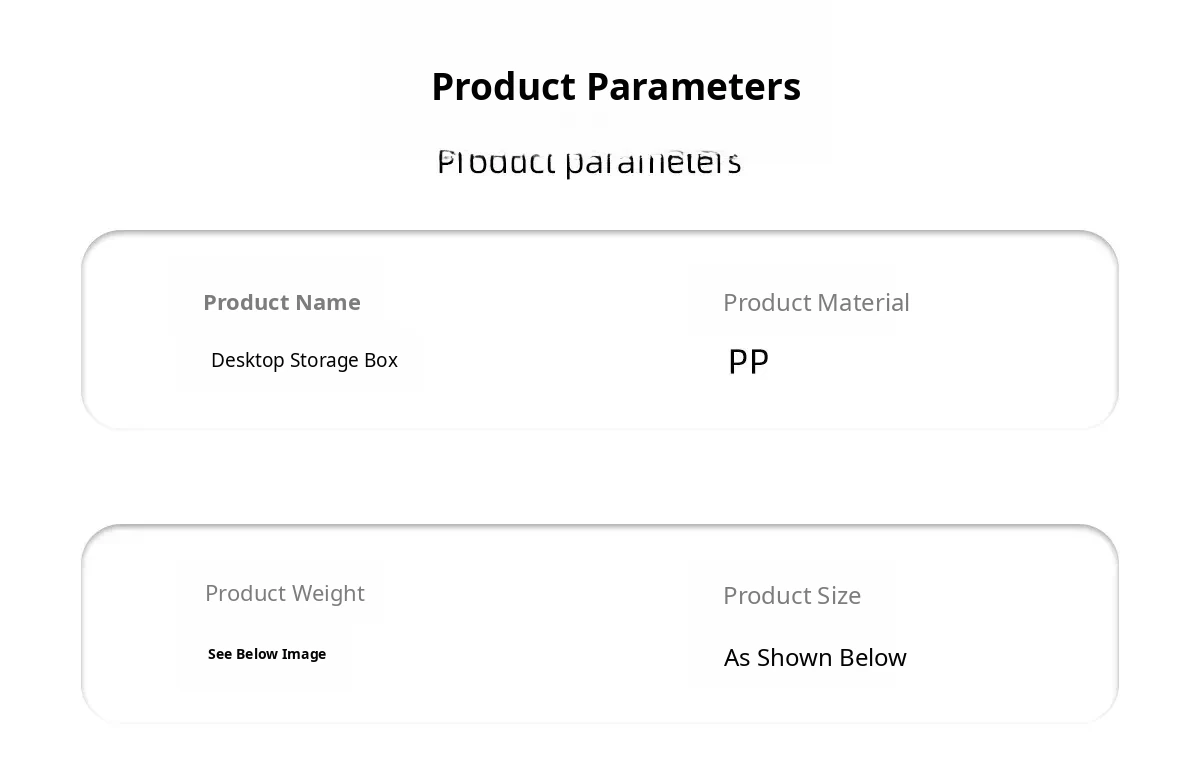
Task: Click the word "Desktop" in the name value
Action: pos(247,360)
